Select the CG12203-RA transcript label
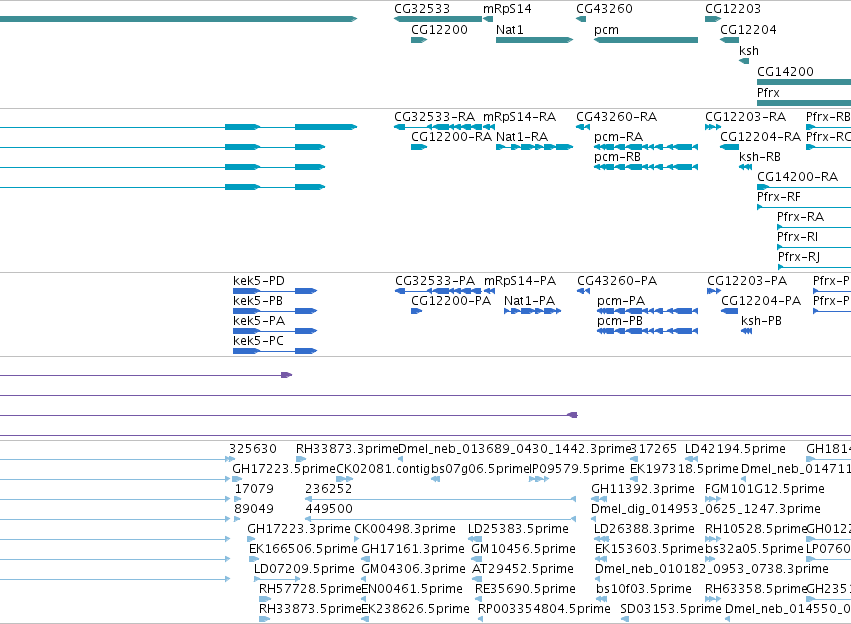Screen dimensions: 851x624 pos(745,117)
